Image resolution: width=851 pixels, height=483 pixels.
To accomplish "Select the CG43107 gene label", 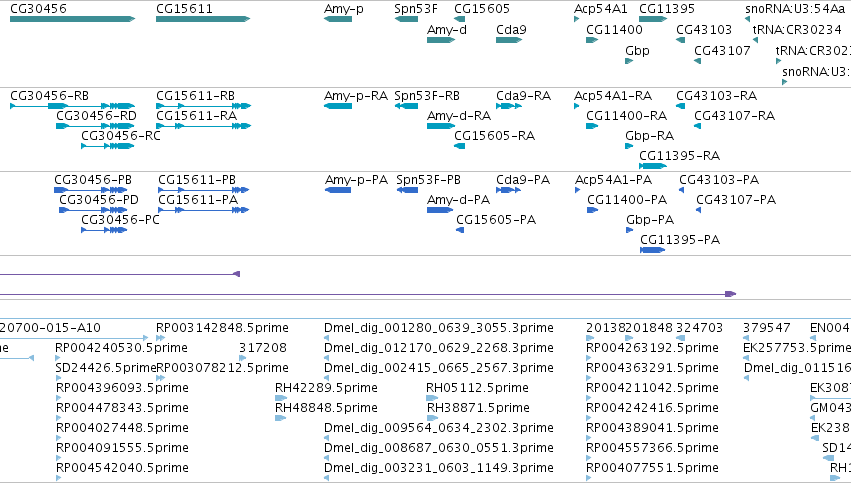I will (722, 51).
